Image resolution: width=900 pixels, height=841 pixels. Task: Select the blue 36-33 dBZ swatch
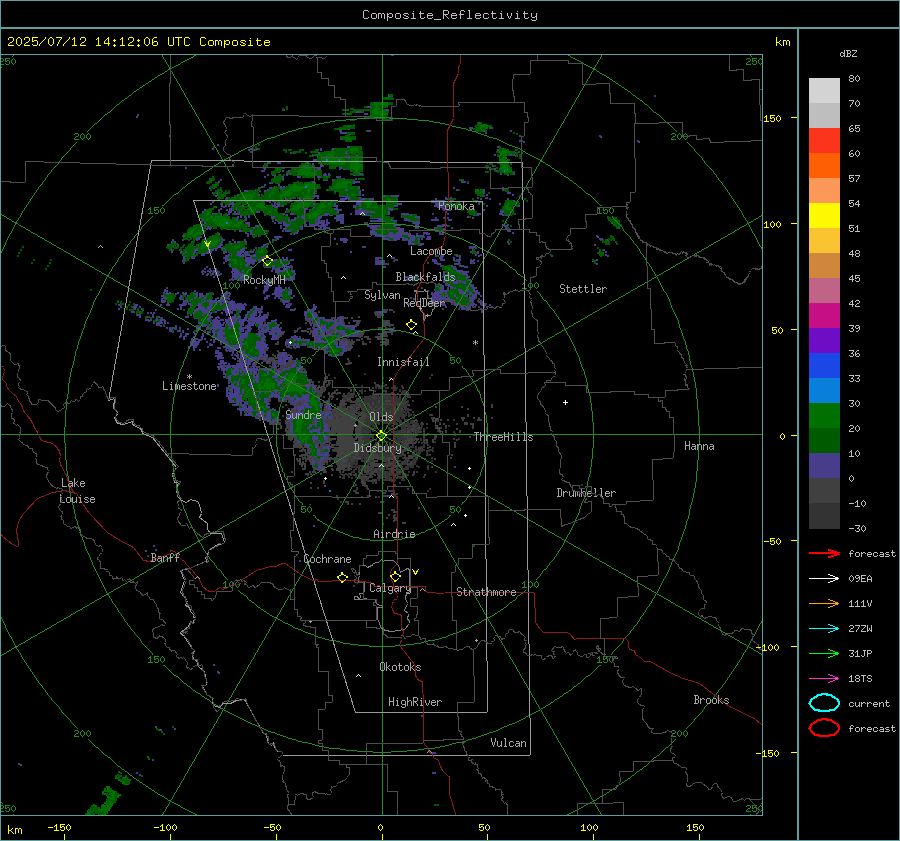[824, 365]
